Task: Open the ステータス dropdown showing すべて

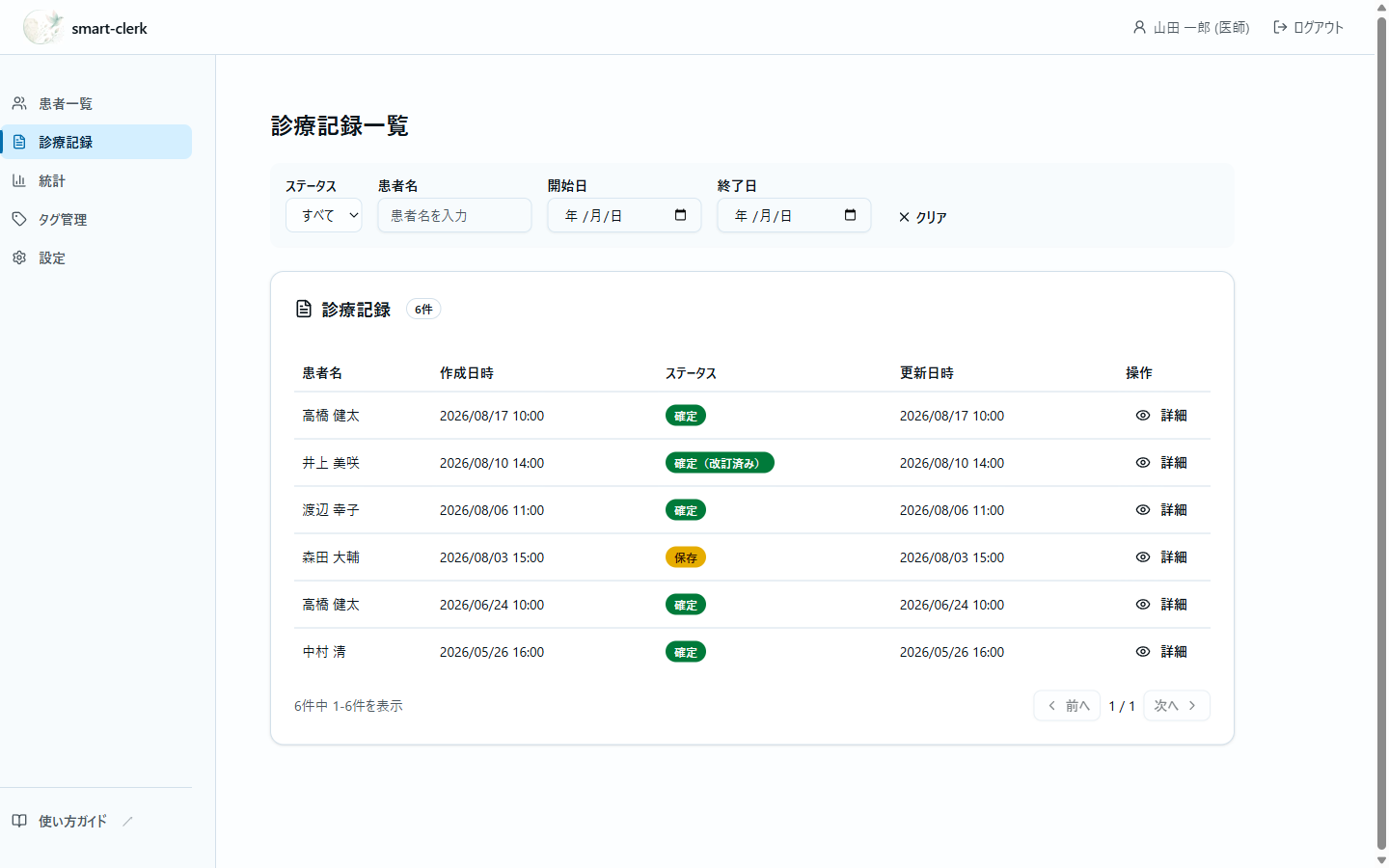Action: [x=323, y=215]
